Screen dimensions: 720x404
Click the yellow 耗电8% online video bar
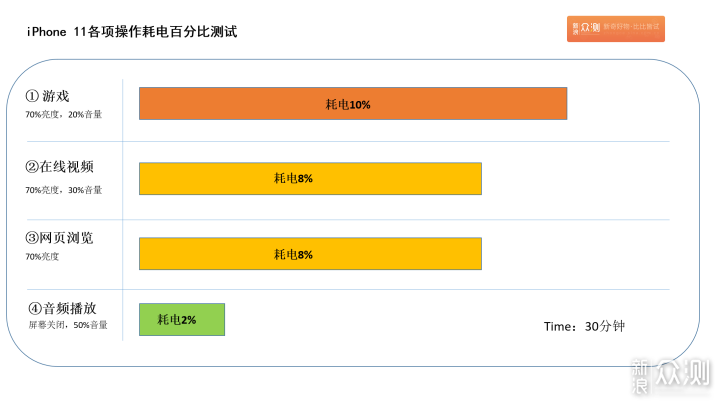pyautogui.click(x=310, y=179)
